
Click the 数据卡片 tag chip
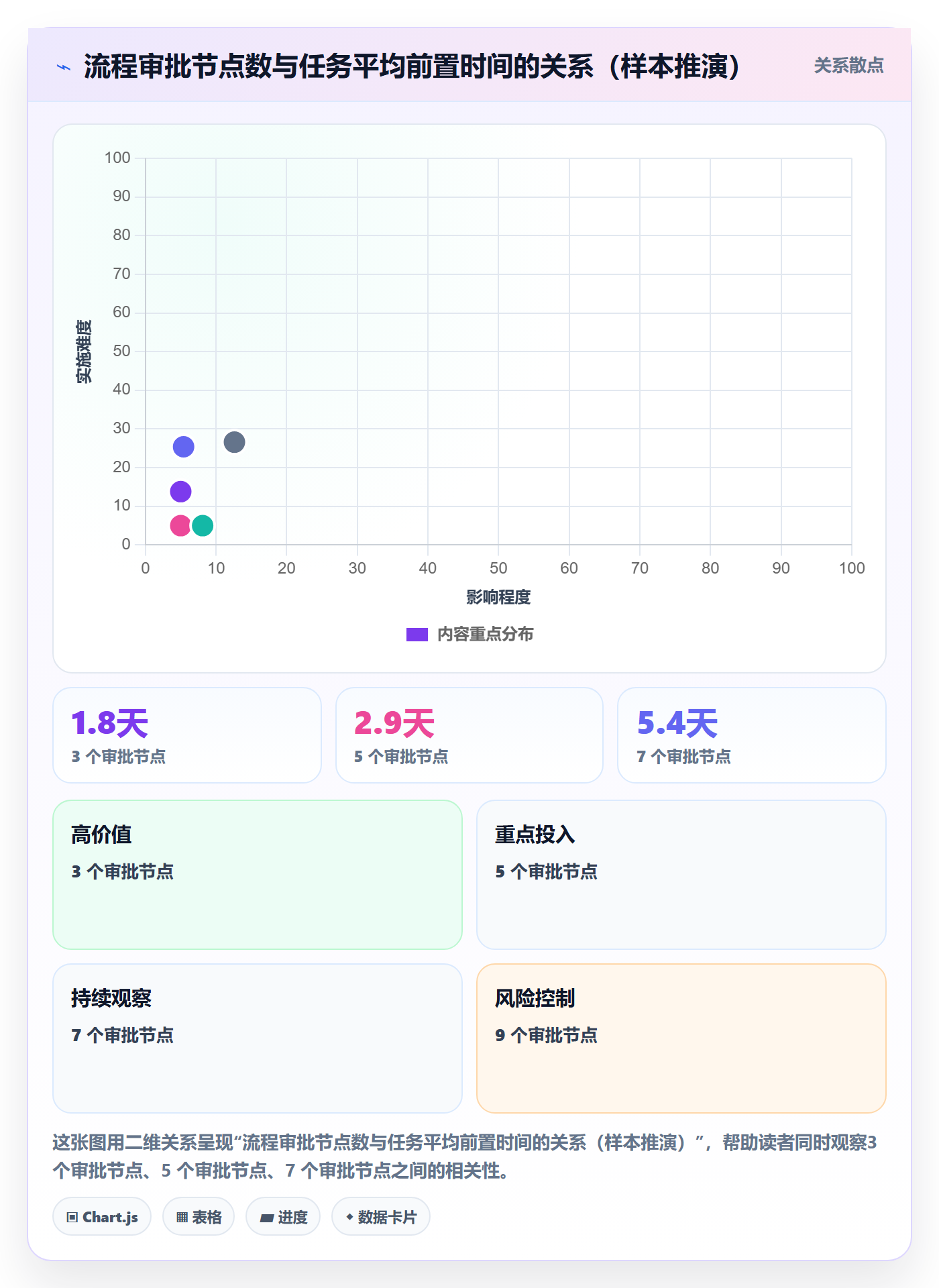(381, 1217)
